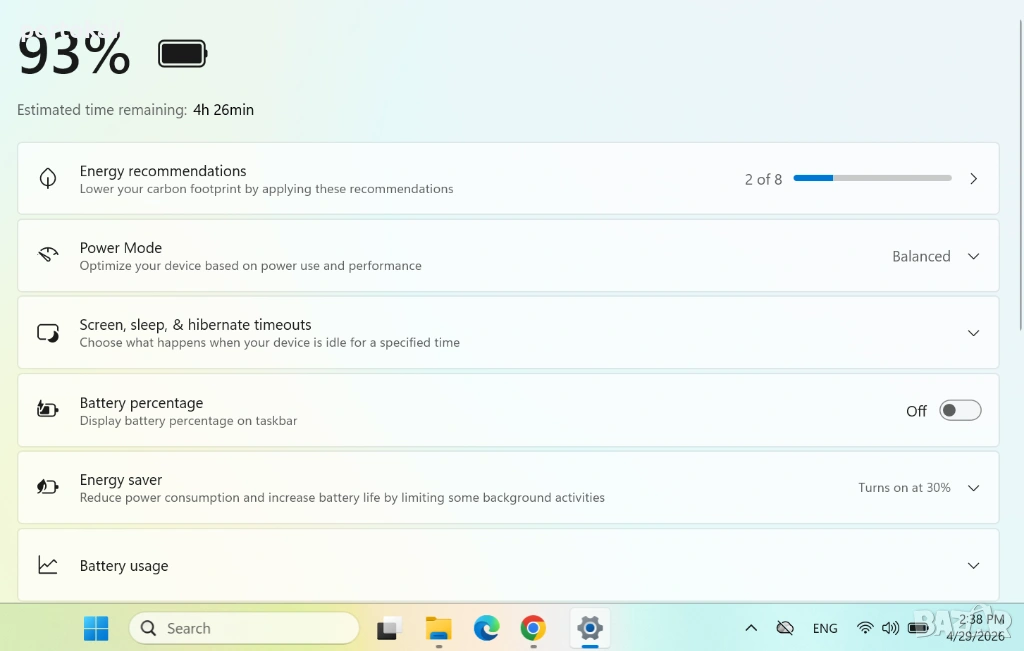Click the Energy recommendations progress bar
The width and height of the screenshot is (1024, 651).
[x=872, y=178]
